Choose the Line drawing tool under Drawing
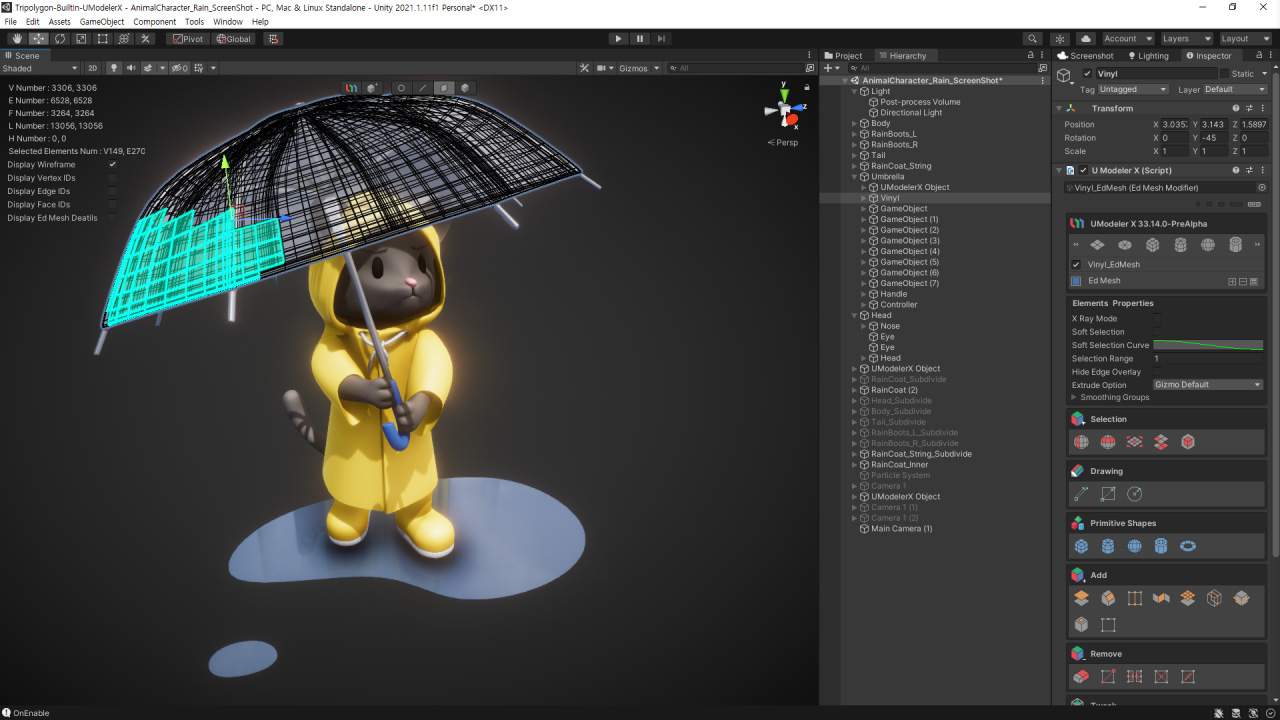Image resolution: width=1280 pixels, height=720 pixels. click(x=1081, y=494)
